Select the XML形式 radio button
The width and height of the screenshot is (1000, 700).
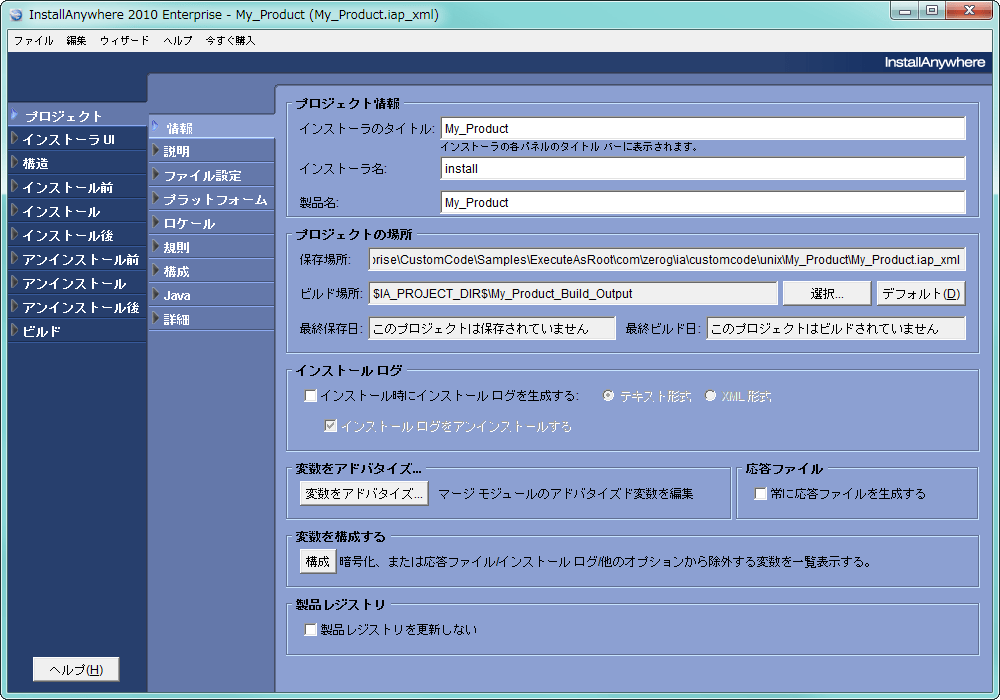[x=710, y=394]
